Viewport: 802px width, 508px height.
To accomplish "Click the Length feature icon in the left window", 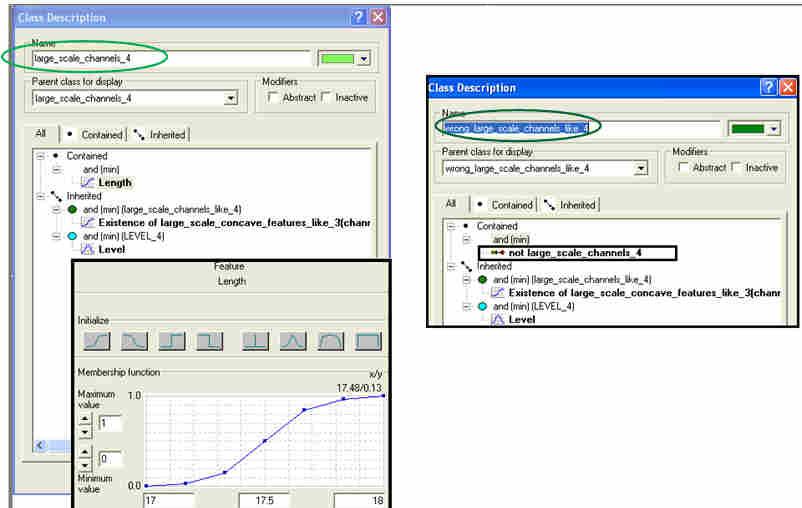I will click(x=87, y=182).
